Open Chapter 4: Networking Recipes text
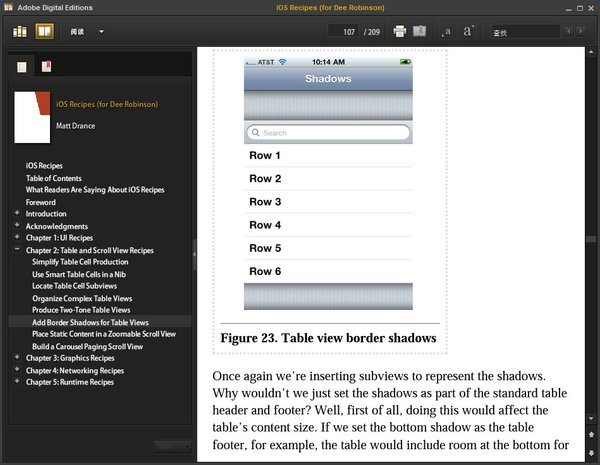The height and width of the screenshot is (465, 600). click(75, 370)
